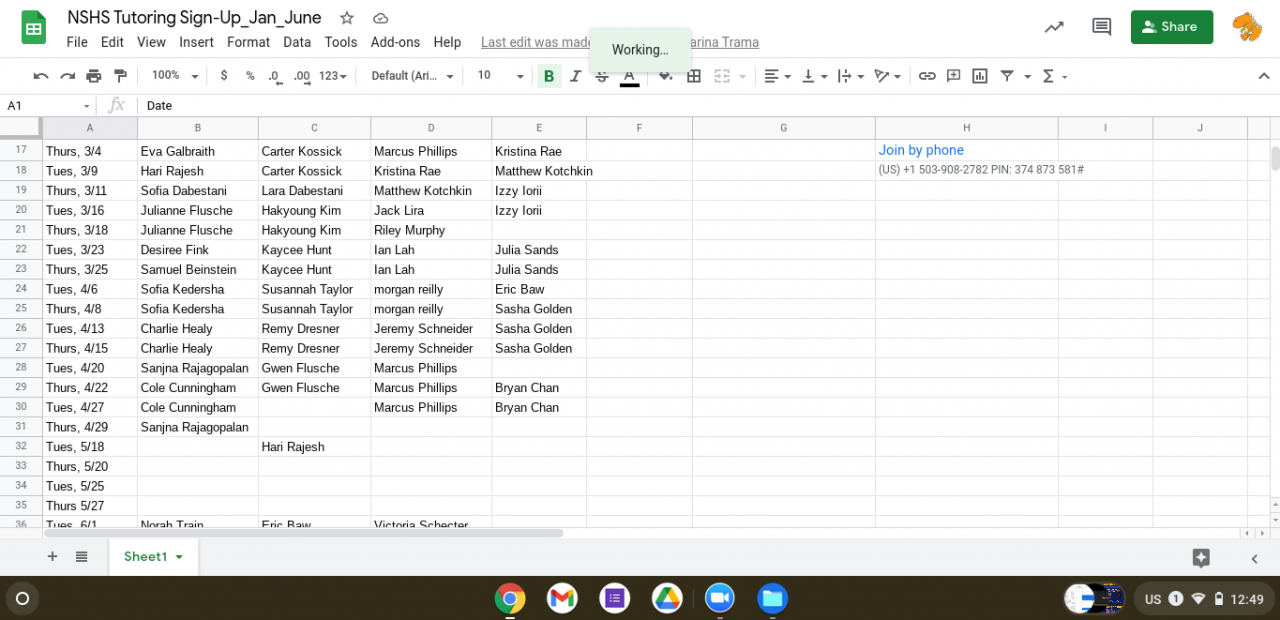
Task: Print the spreadsheet
Action: click(x=94, y=76)
